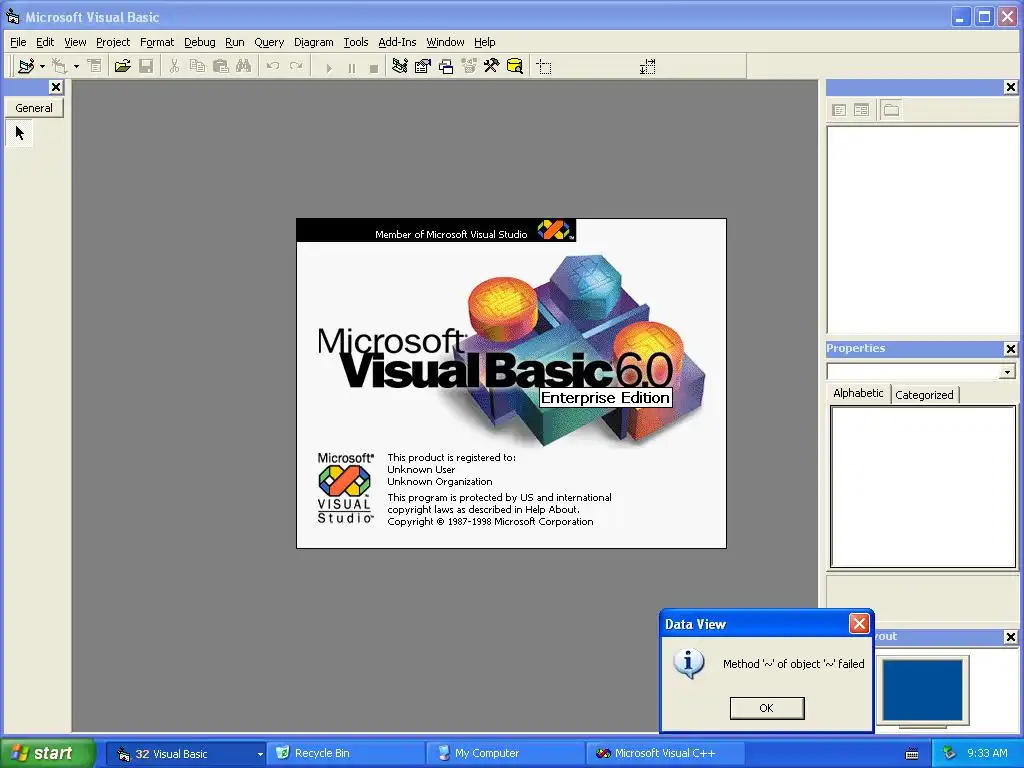Switch to My Computer in taskbar

[505, 754]
